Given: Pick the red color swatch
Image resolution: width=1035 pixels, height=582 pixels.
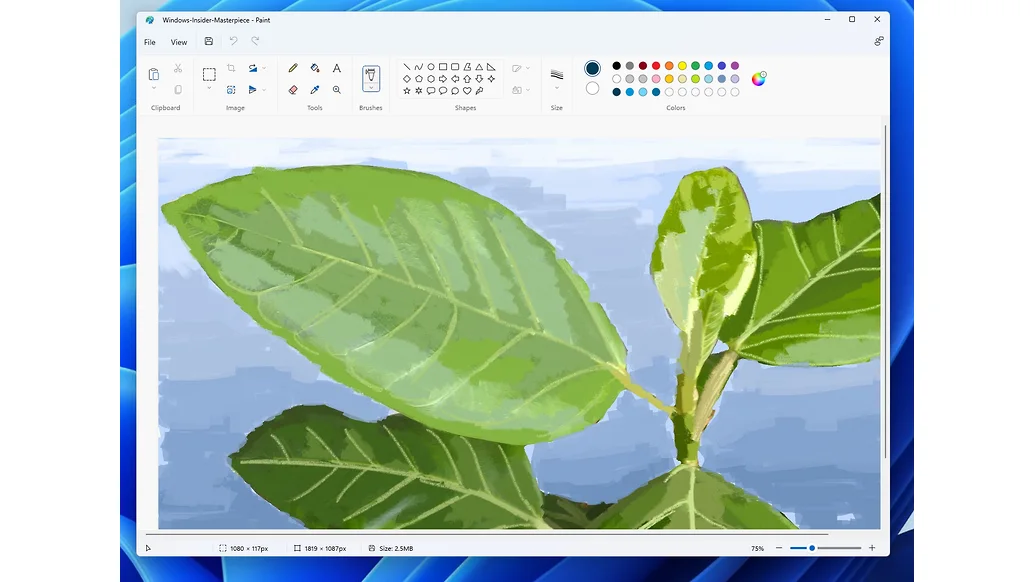Looking at the screenshot, I should (x=656, y=65).
